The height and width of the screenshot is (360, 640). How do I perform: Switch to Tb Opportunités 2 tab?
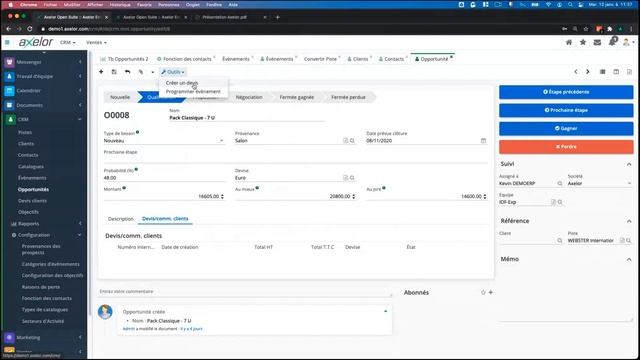point(124,59)
